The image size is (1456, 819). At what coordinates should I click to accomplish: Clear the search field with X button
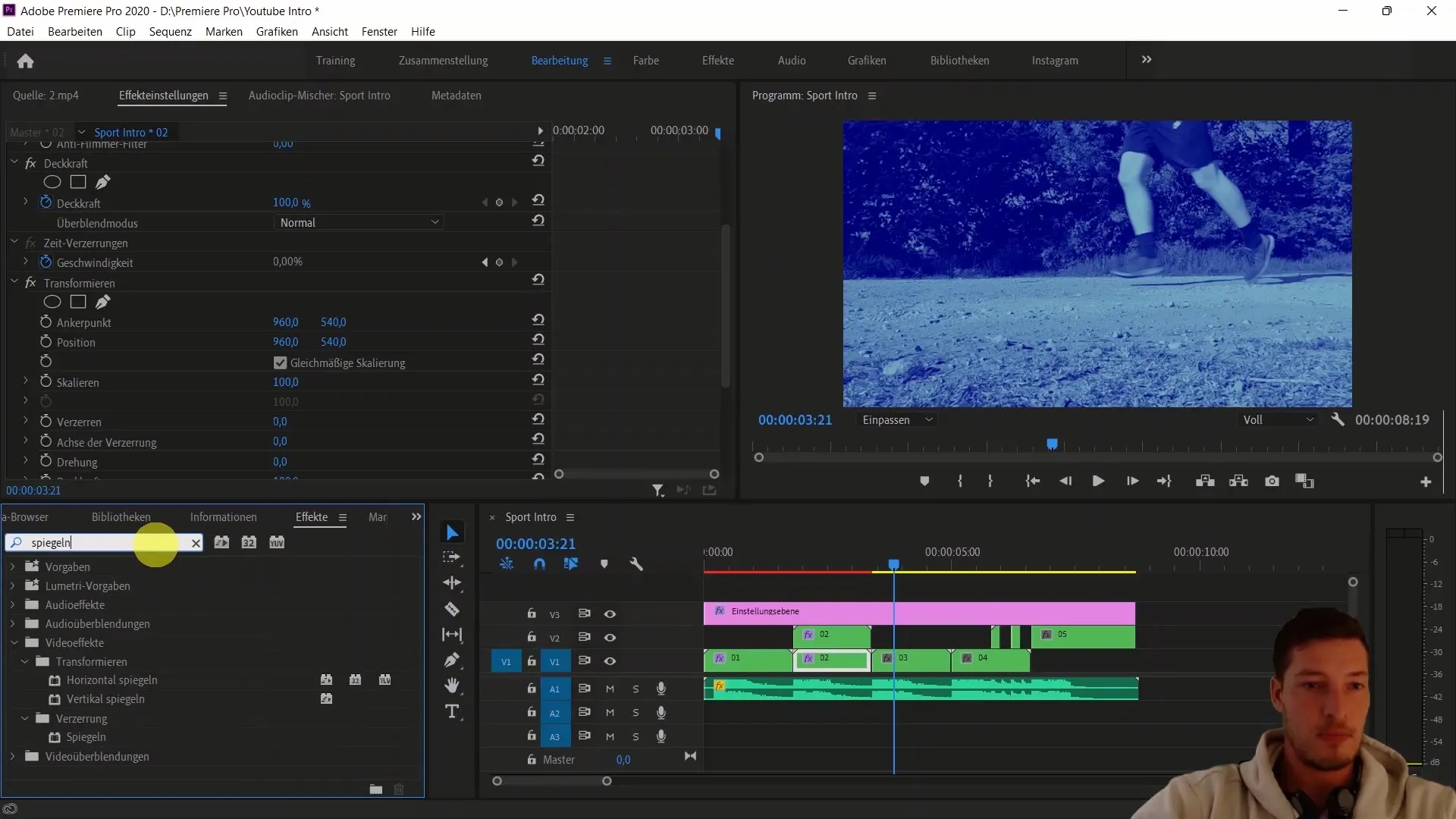click(x=194, y=542)
